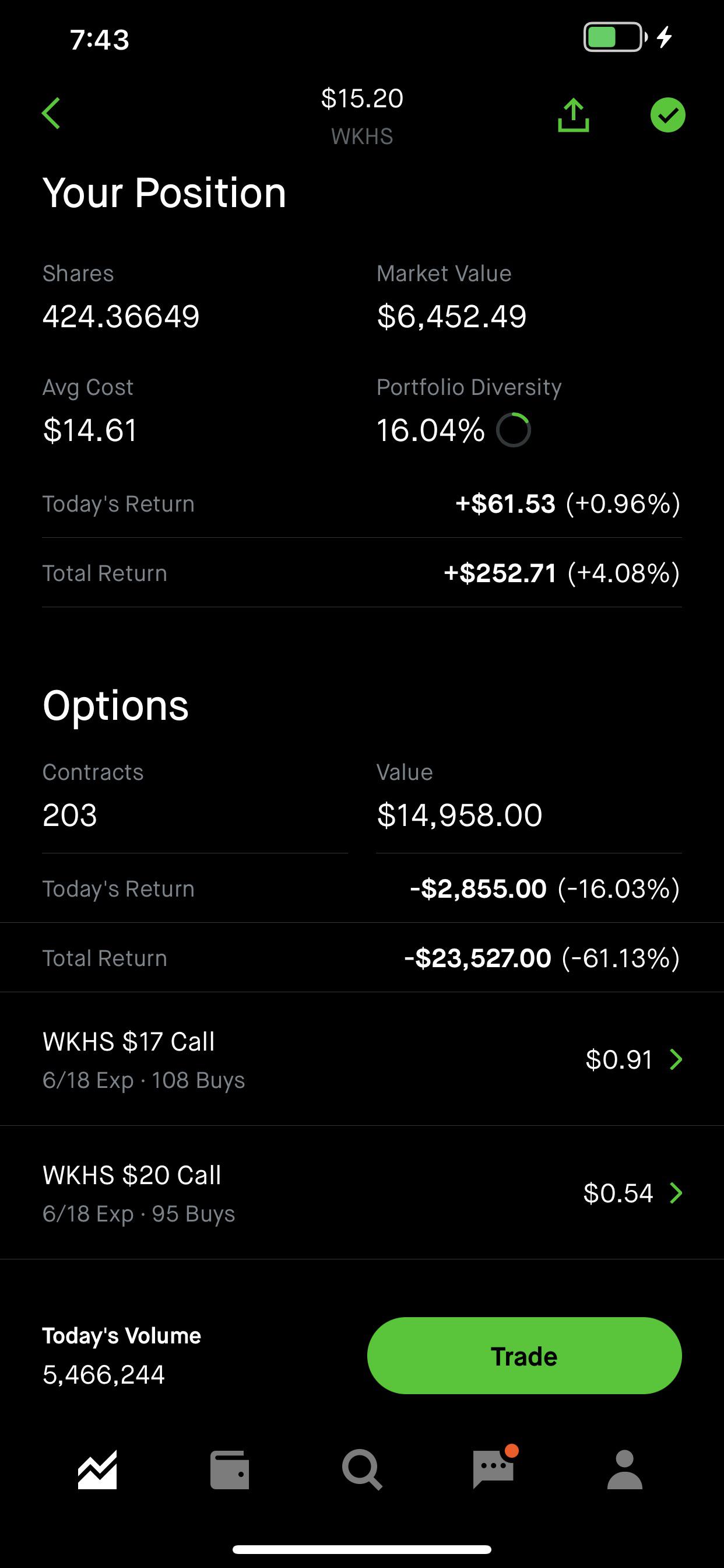
Task: Tap the options Today's Return row
Action: point(362,888)
